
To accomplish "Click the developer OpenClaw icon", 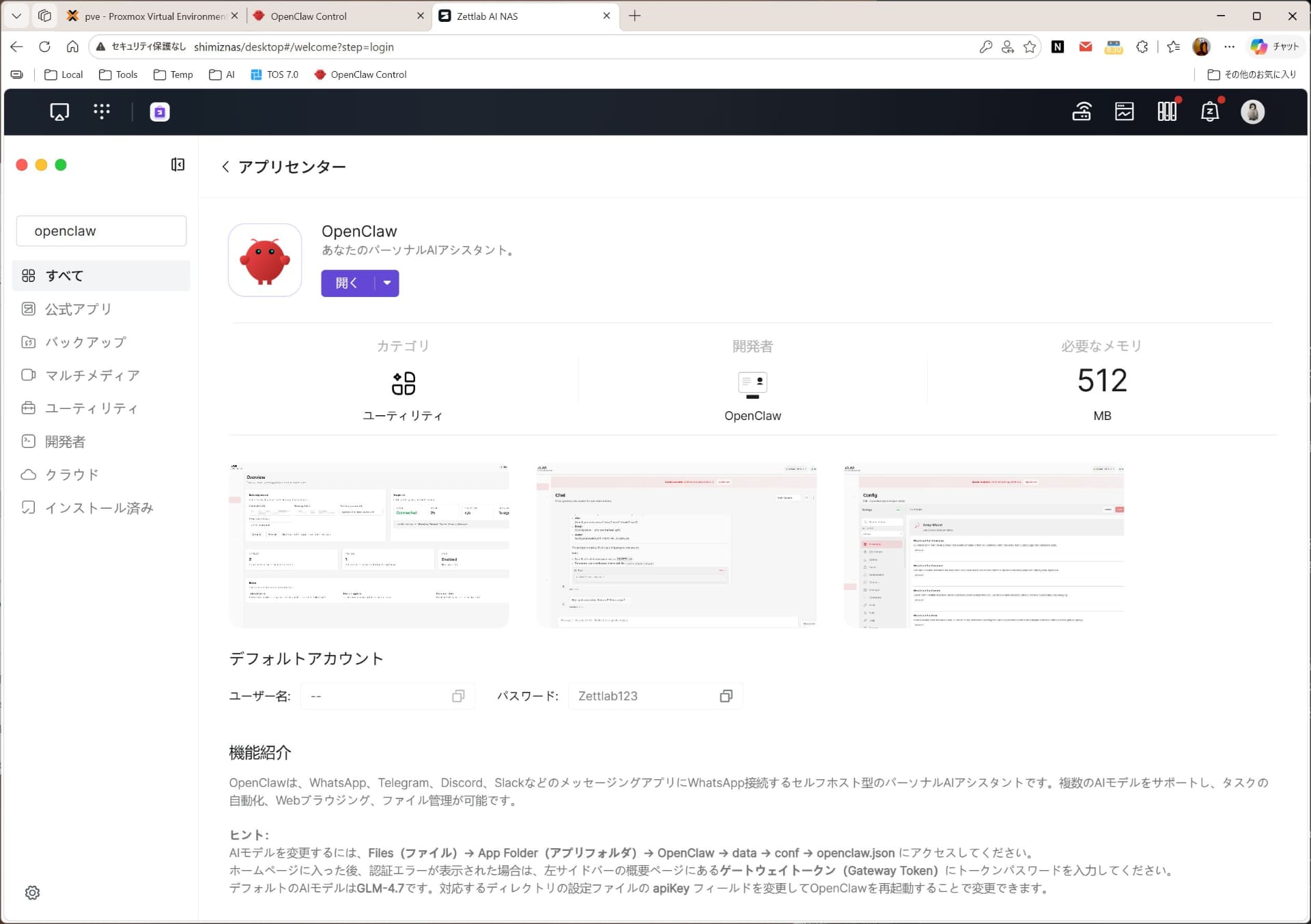I will point(752,384).
